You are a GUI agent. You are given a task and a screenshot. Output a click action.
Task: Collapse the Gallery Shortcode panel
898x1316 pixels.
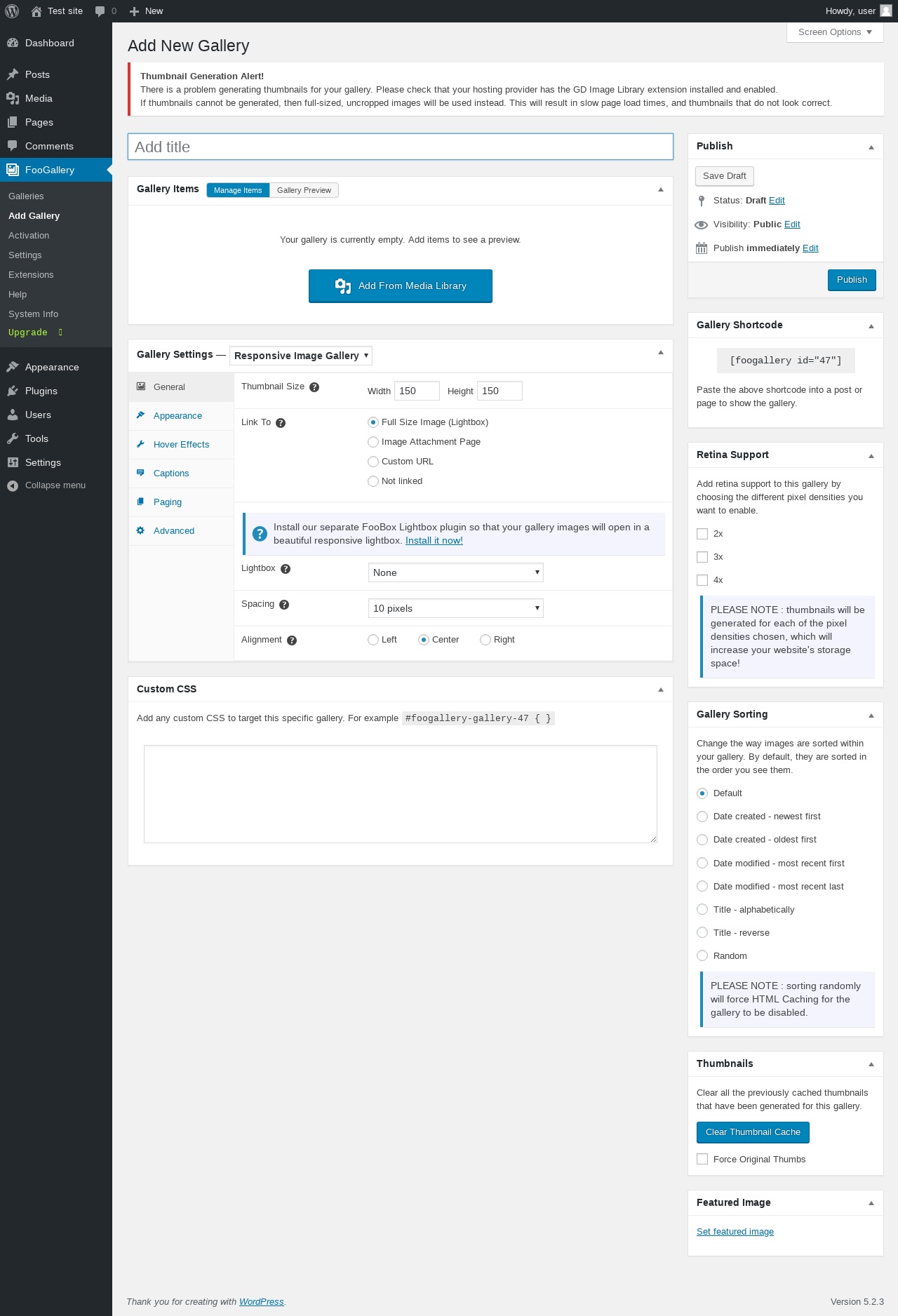[x=871, y=325]
